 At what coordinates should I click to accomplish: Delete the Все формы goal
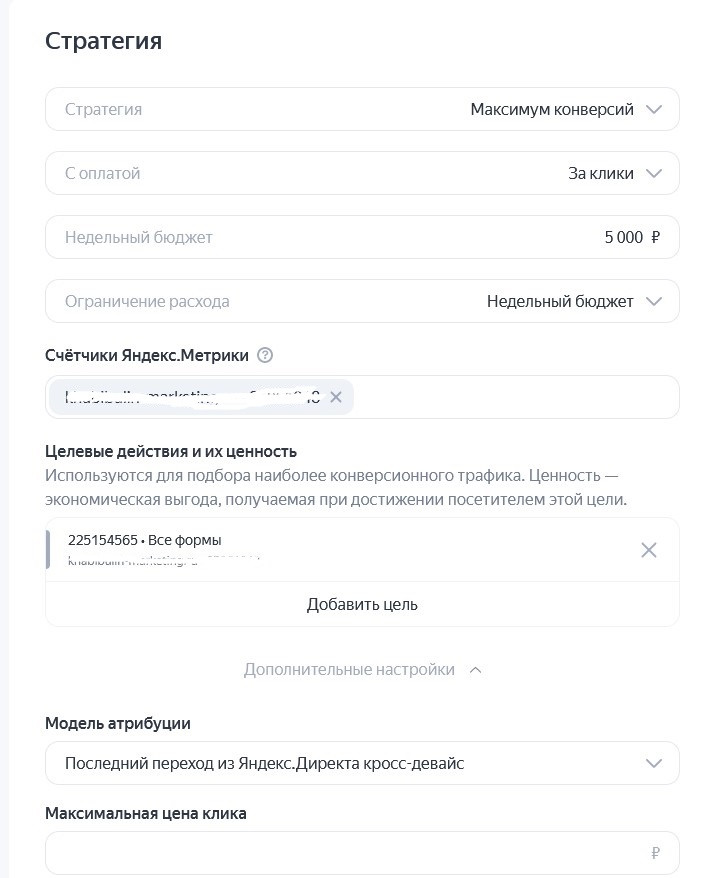tap(648, 550)
